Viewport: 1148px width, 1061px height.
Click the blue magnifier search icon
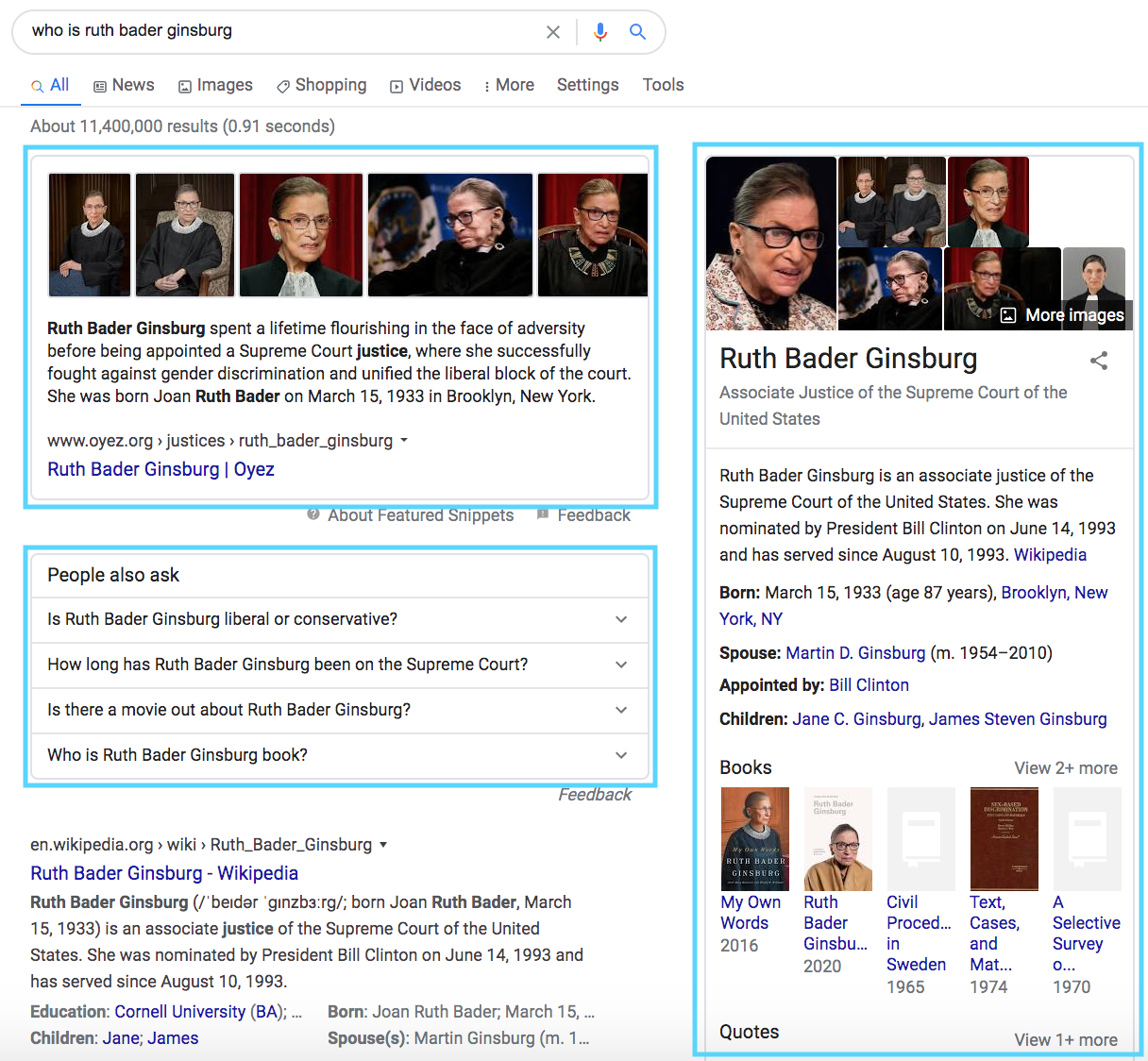tap(638, 32)
